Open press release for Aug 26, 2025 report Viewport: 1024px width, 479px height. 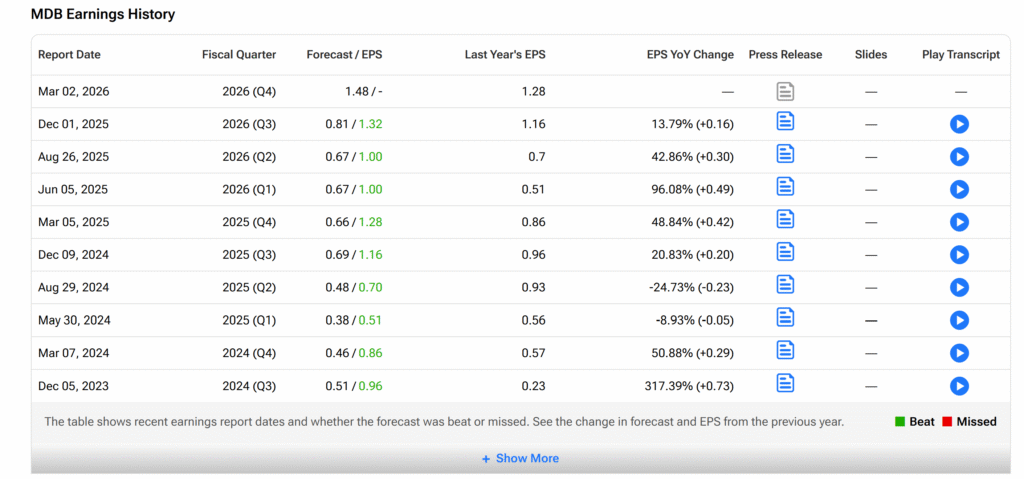tap(786, 154)
